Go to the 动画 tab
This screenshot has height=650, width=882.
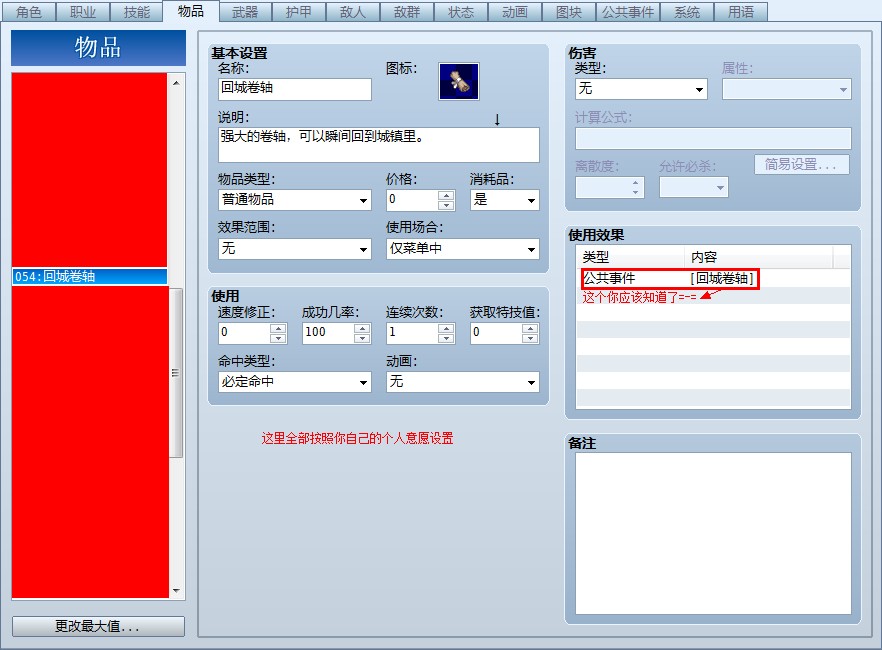click(515, 12)
